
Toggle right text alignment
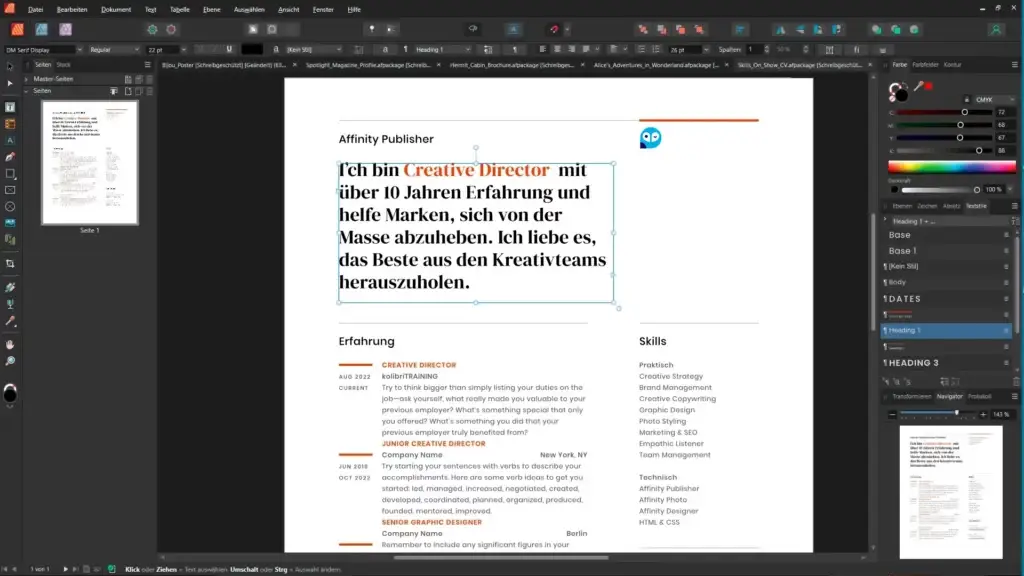point(571,50)
